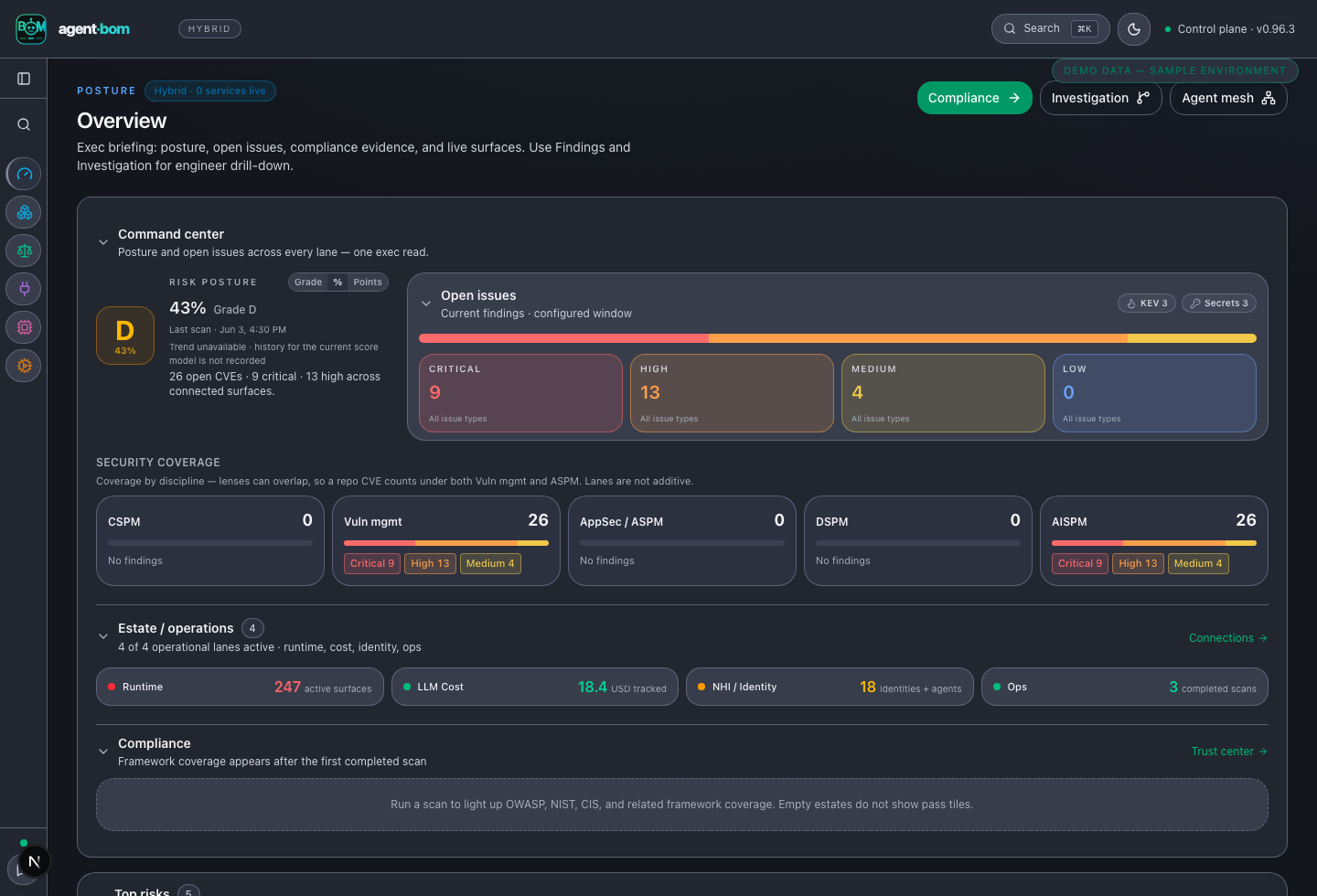1317x896 pixels.
Task: Click the Hybrid 0 services live pill
Action: point(210,91)
